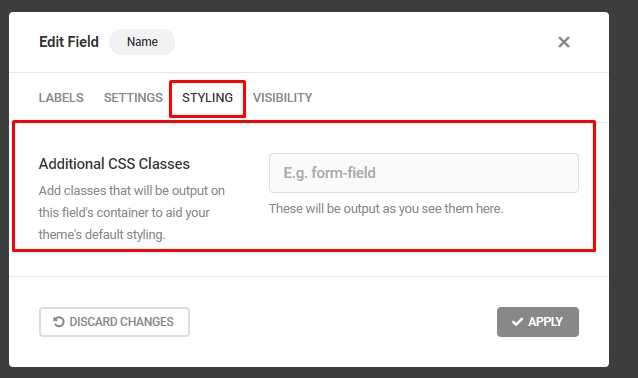Click the dark overlay outside the dialog
The image size is (638, 378).
[x=623, y=189]
